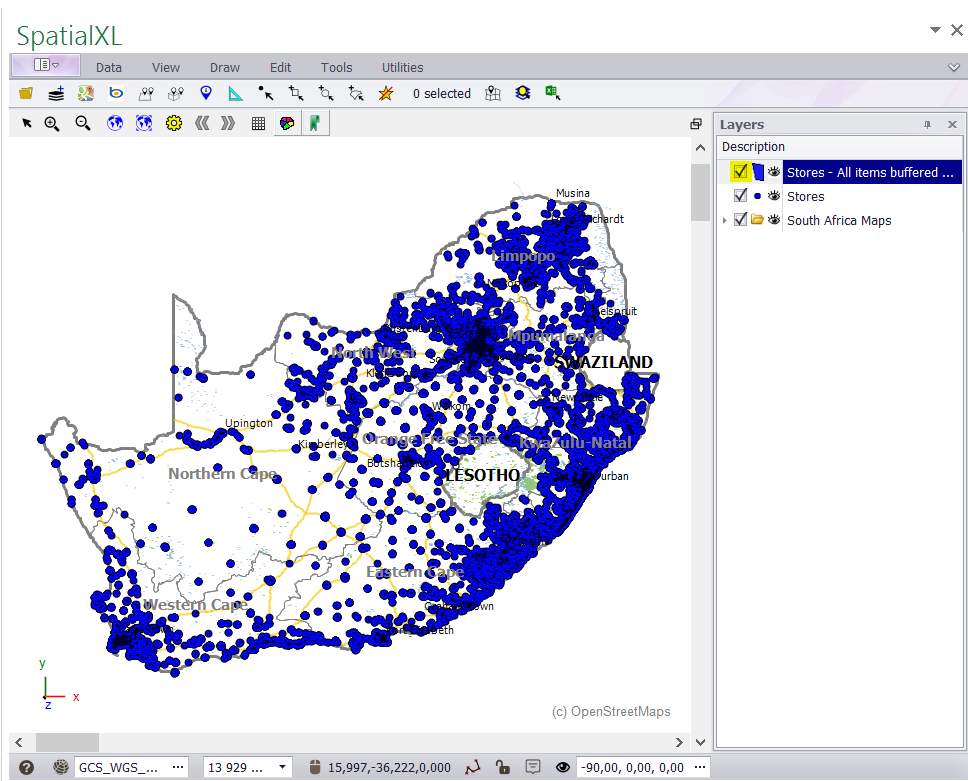
Task: Open the Utilities ribbon tab
Action: click(402, 67)
